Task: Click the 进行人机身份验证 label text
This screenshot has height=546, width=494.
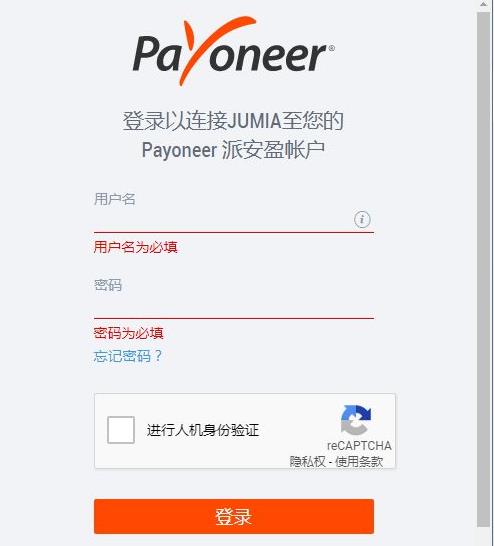Action: coord(203,430)
